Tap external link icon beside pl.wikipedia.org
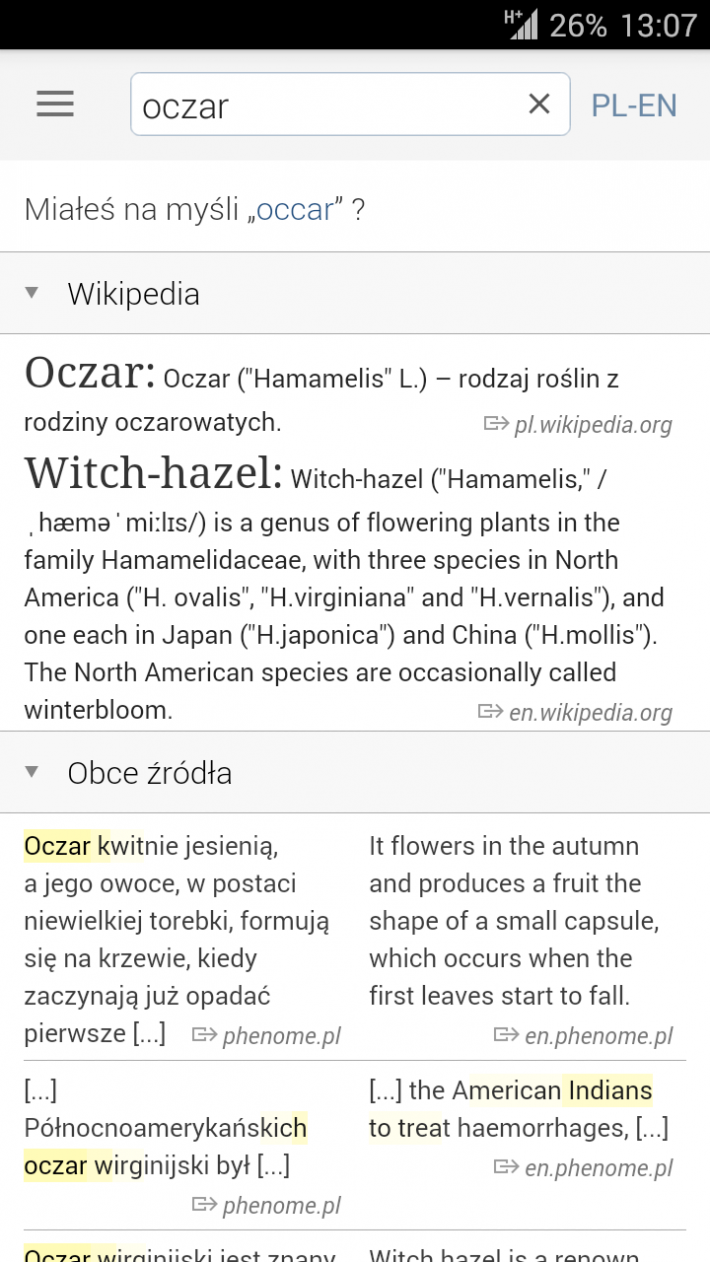The width and height of the screenshot is (710, 1262). 496,424
